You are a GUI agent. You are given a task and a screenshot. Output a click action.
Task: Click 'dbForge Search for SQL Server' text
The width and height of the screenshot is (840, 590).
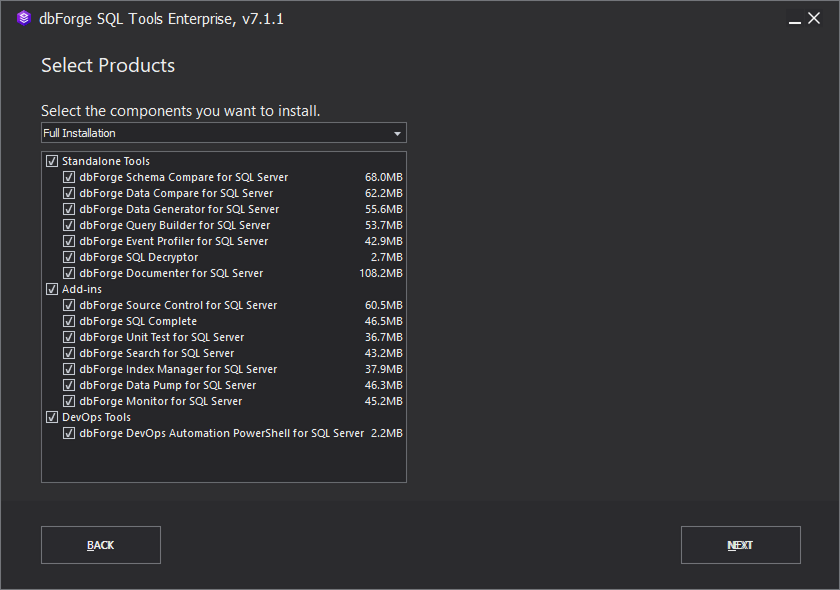[x=156, y=354]
